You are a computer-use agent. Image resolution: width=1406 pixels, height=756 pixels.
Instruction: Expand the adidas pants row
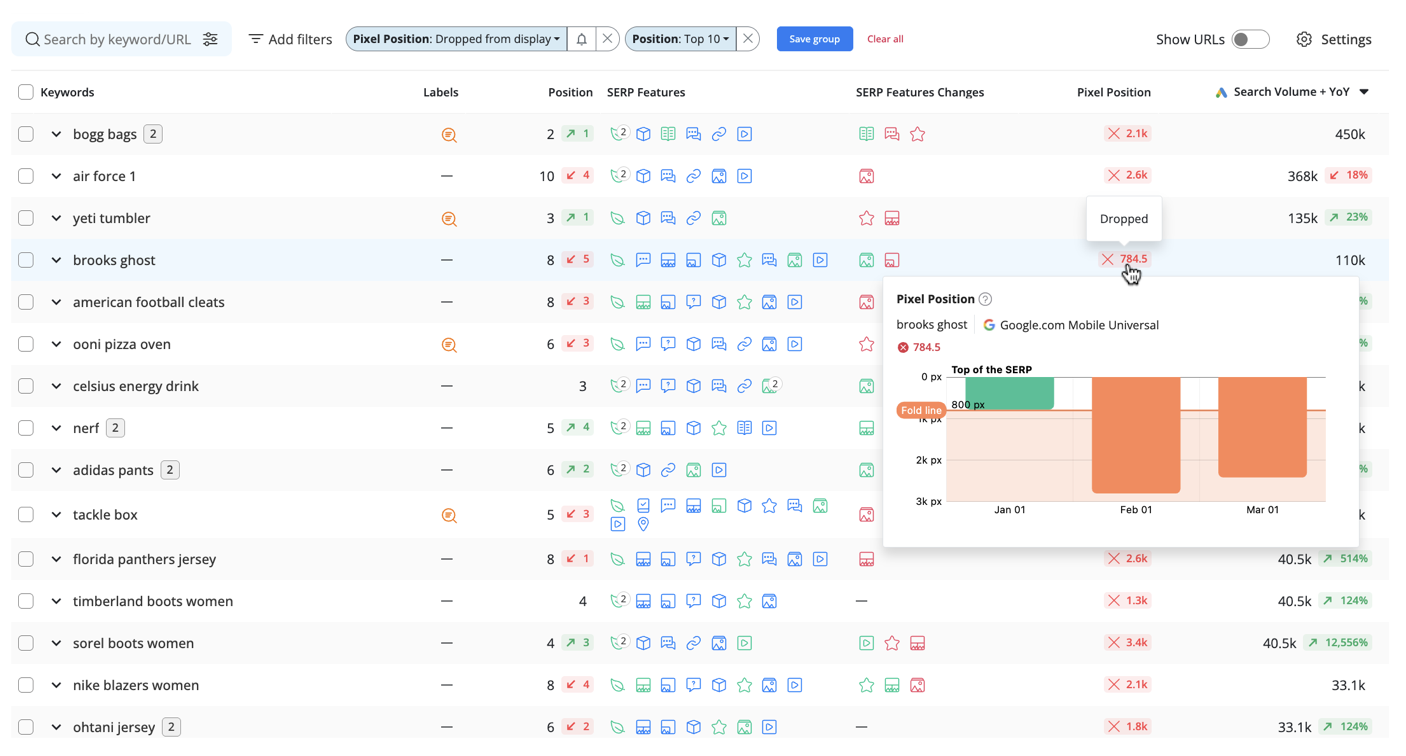point(56,470)
